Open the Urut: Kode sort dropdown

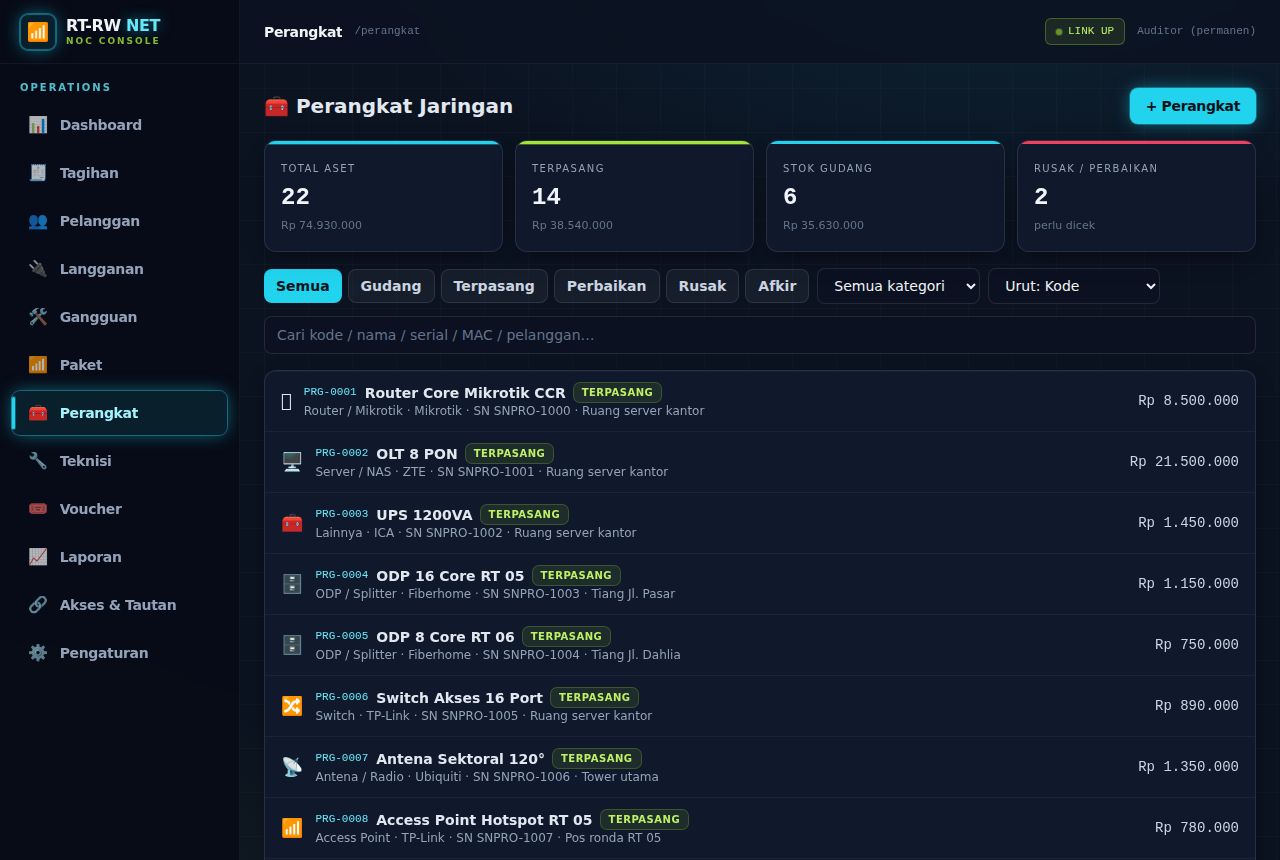point(1074,286)
